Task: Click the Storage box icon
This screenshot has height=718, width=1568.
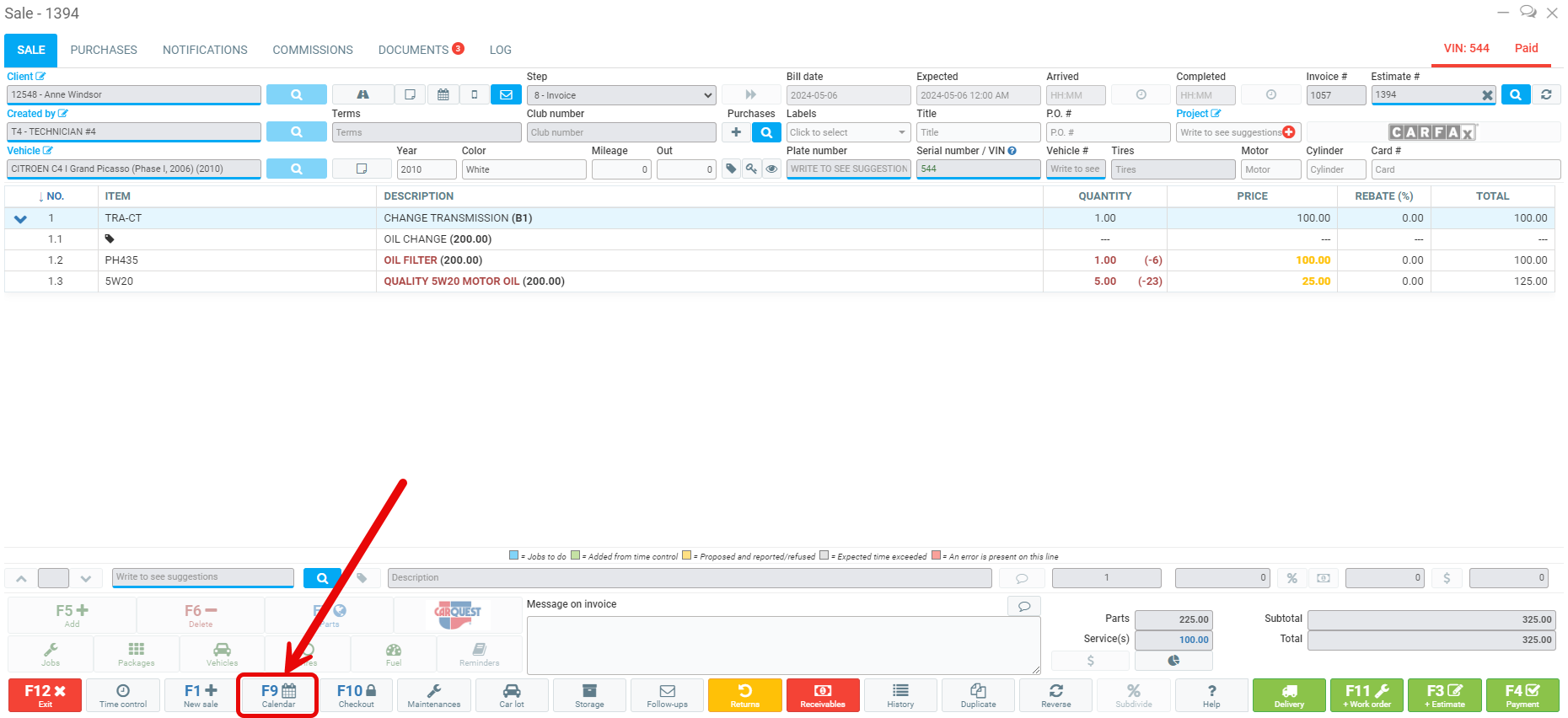Action: tap(589, 695)
